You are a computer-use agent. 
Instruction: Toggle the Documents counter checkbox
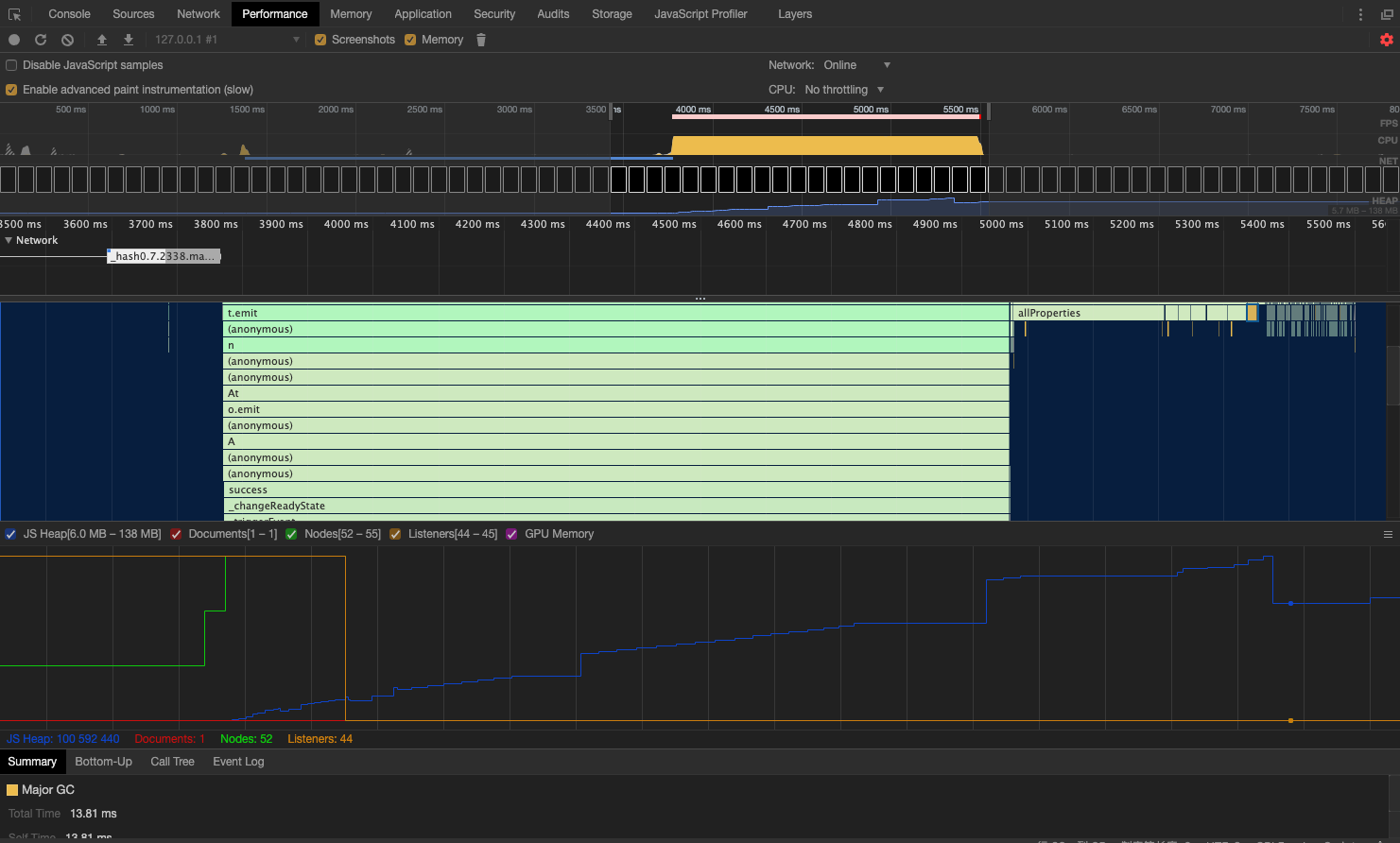(x=176, y=534)
